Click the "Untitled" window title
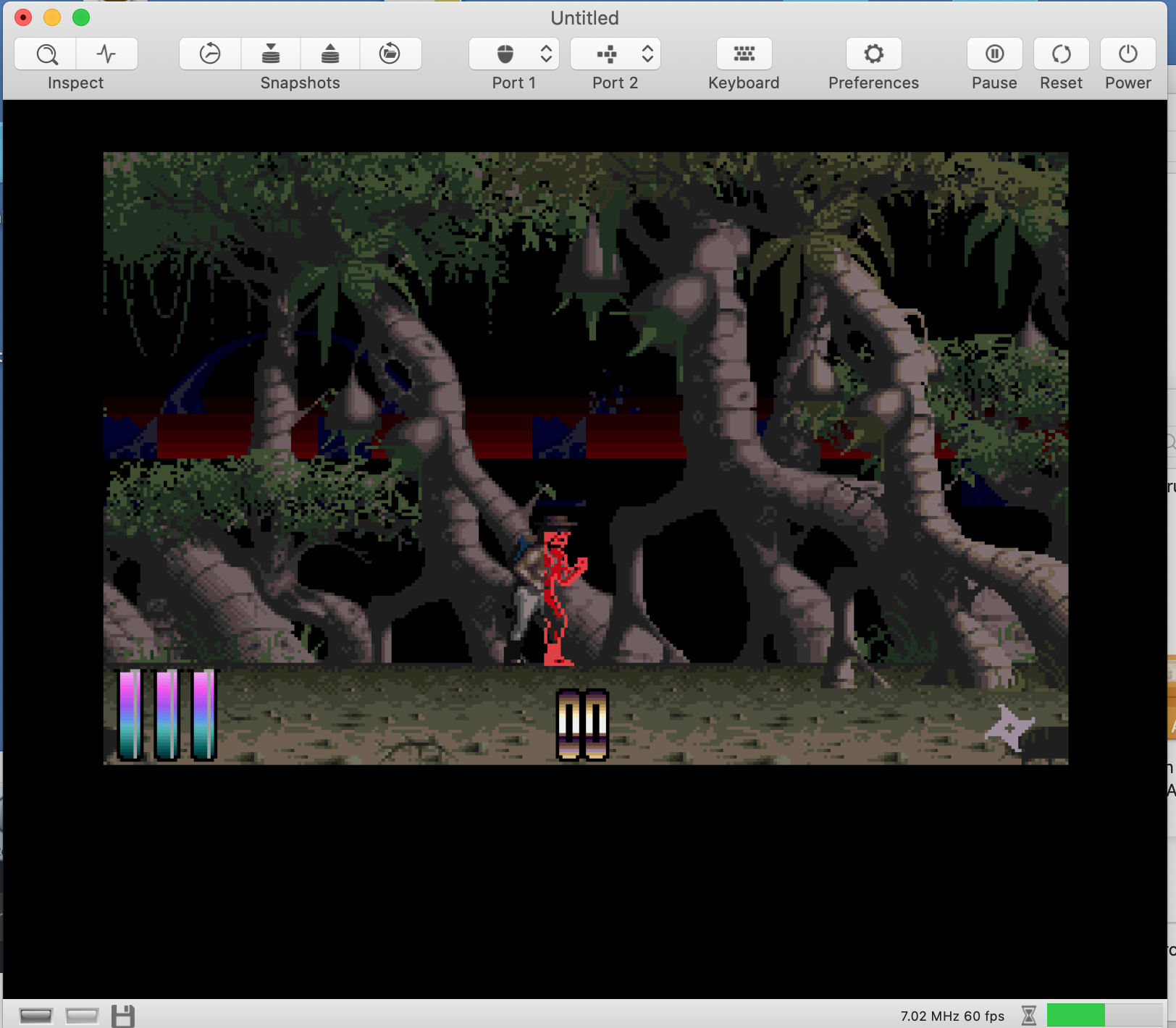 584,18
